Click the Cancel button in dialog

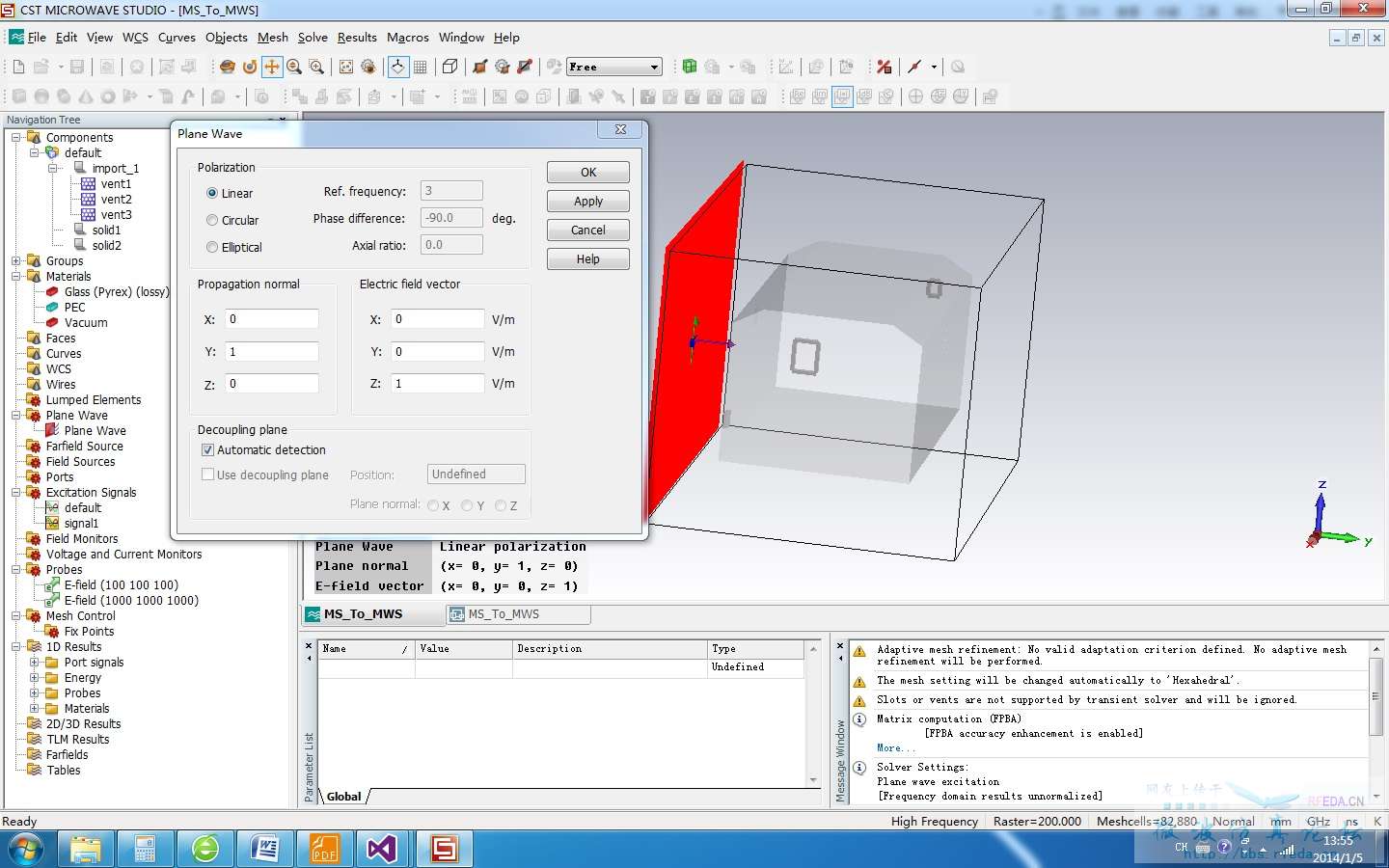tap(587, 231)
